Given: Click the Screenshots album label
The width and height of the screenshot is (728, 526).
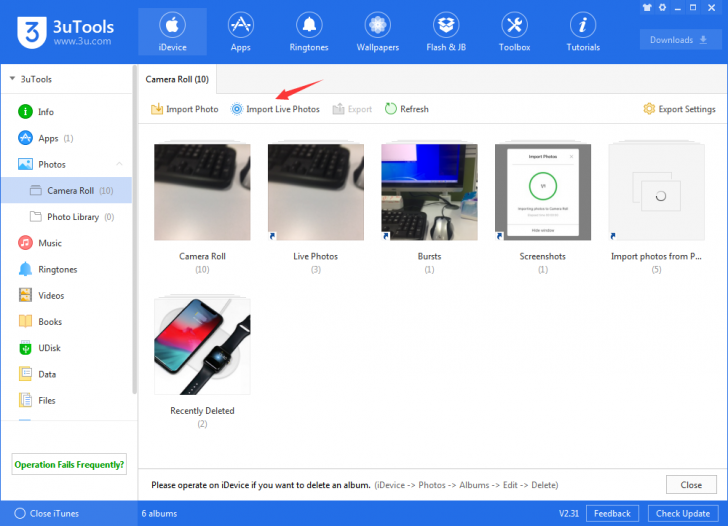Looking at the screenshot, I should (x=543, y=256).
